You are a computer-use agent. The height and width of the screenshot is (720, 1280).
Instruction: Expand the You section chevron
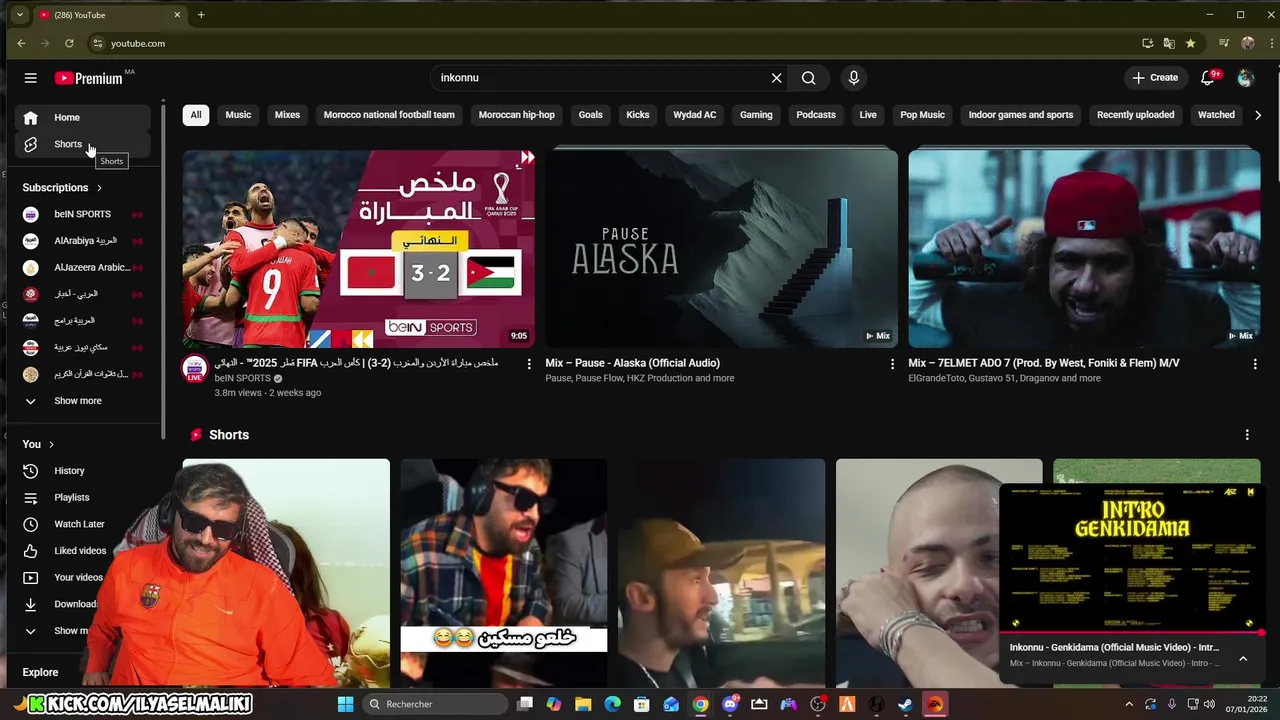tap(51, 444)
